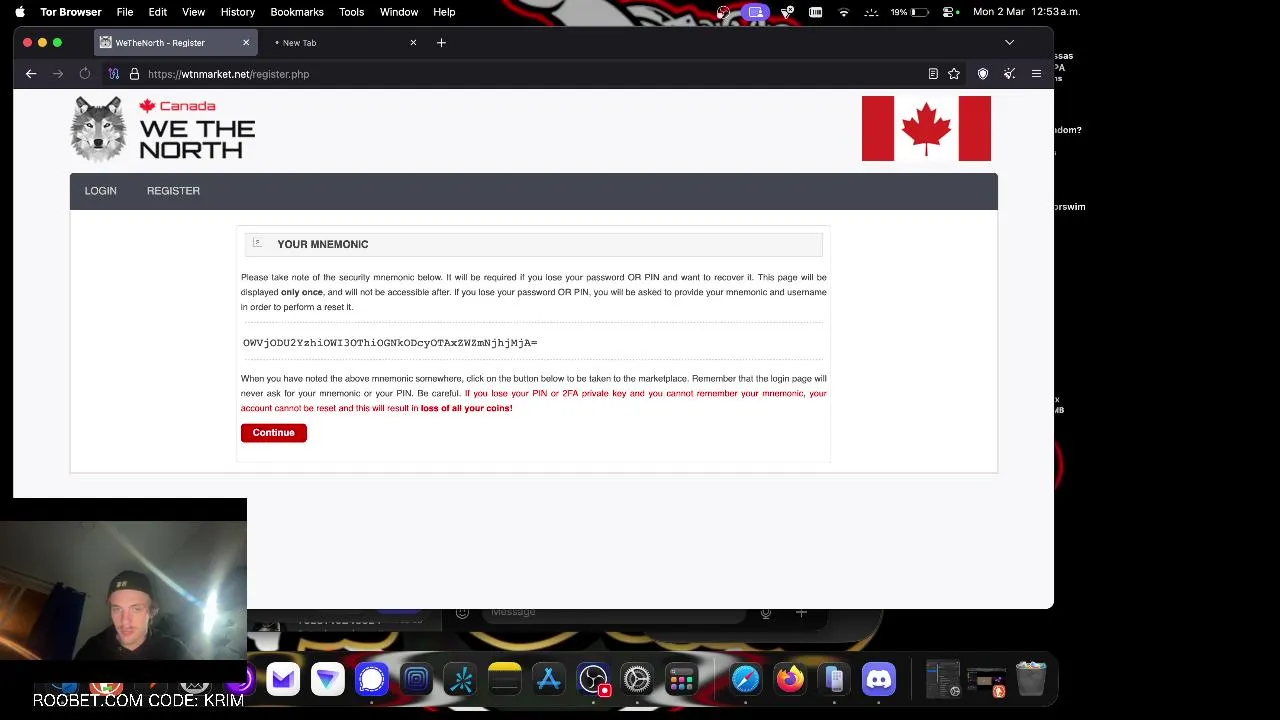Toggle reader view in address bar

pyautogui.click(x=933, y=74)
